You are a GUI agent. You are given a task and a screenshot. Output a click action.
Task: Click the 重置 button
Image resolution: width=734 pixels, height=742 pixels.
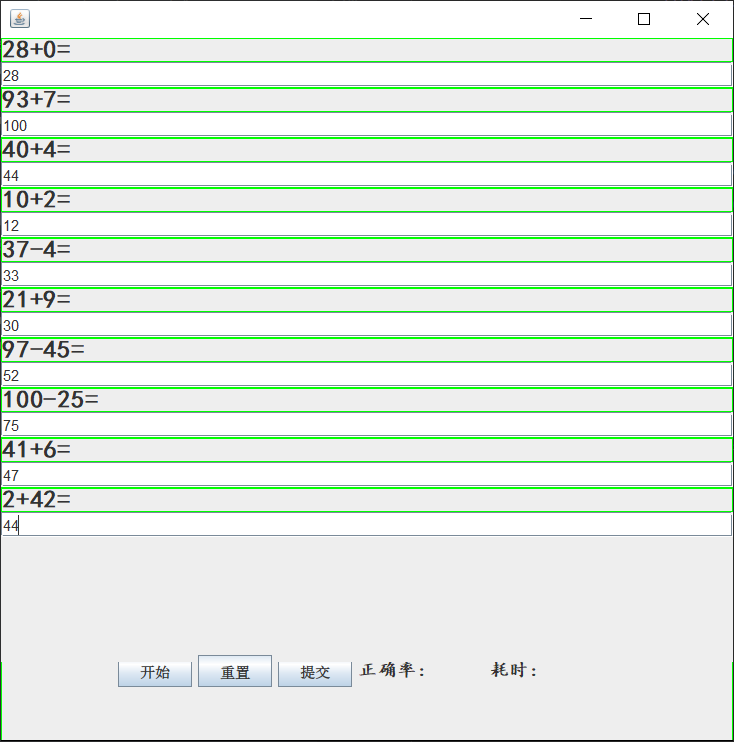click(235, 671)
